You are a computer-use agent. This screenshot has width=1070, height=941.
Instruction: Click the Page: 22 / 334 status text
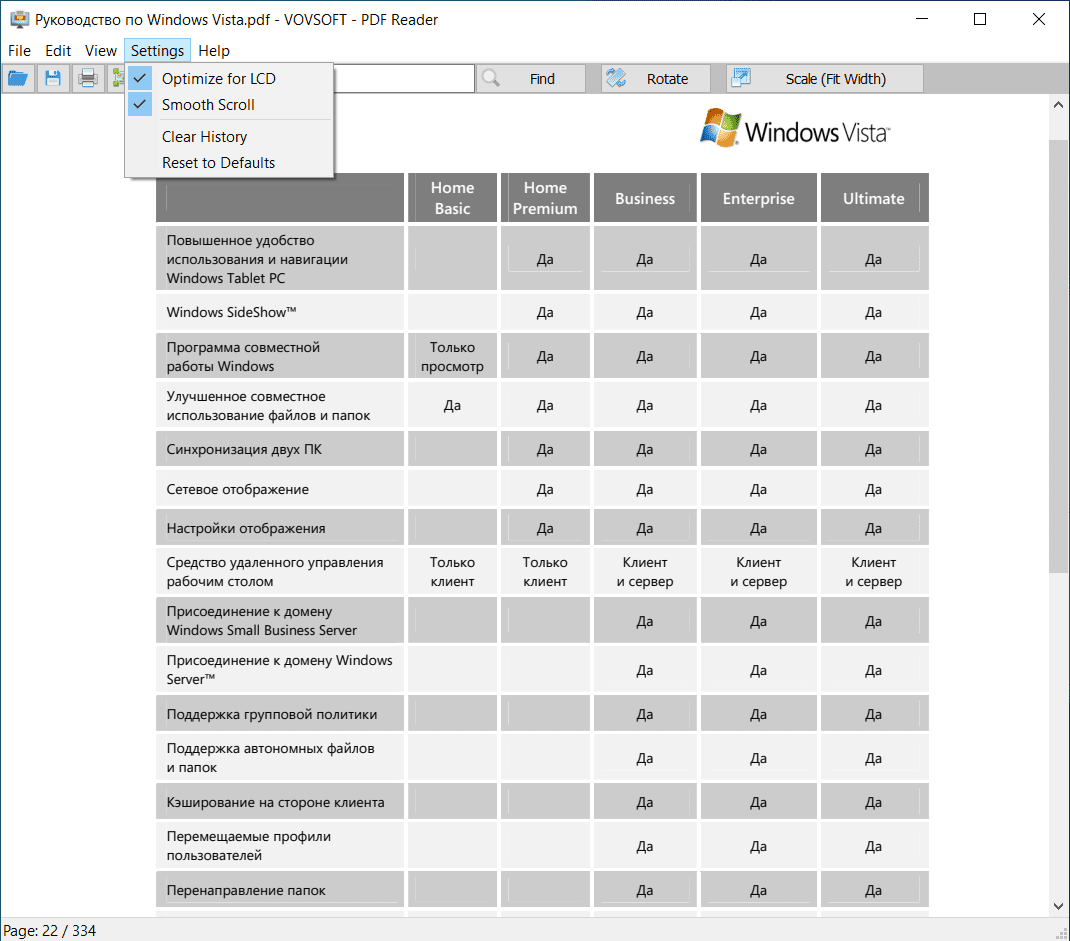(x=50, y=931)
